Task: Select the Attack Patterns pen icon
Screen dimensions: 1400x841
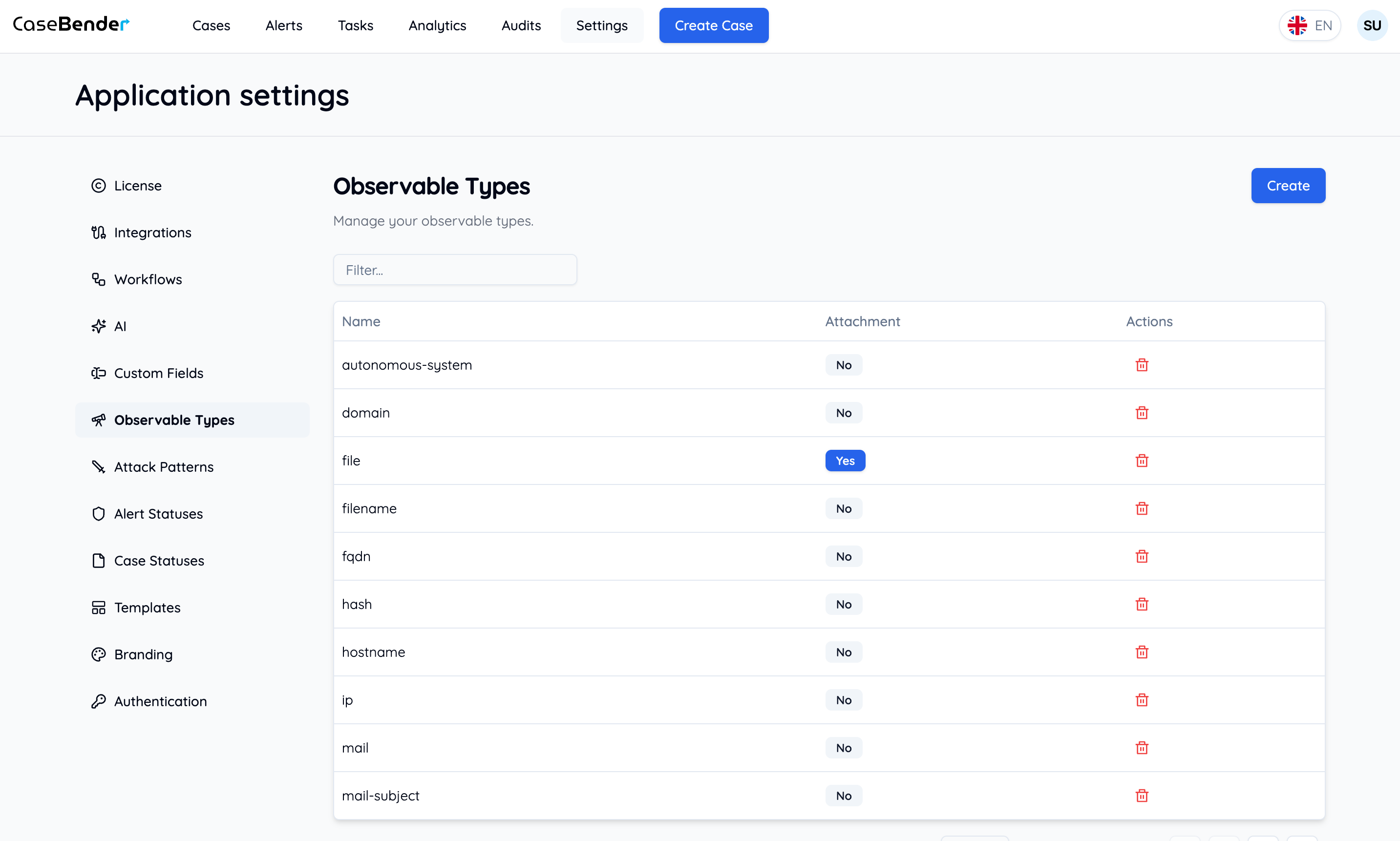Action: click(99, 466)
